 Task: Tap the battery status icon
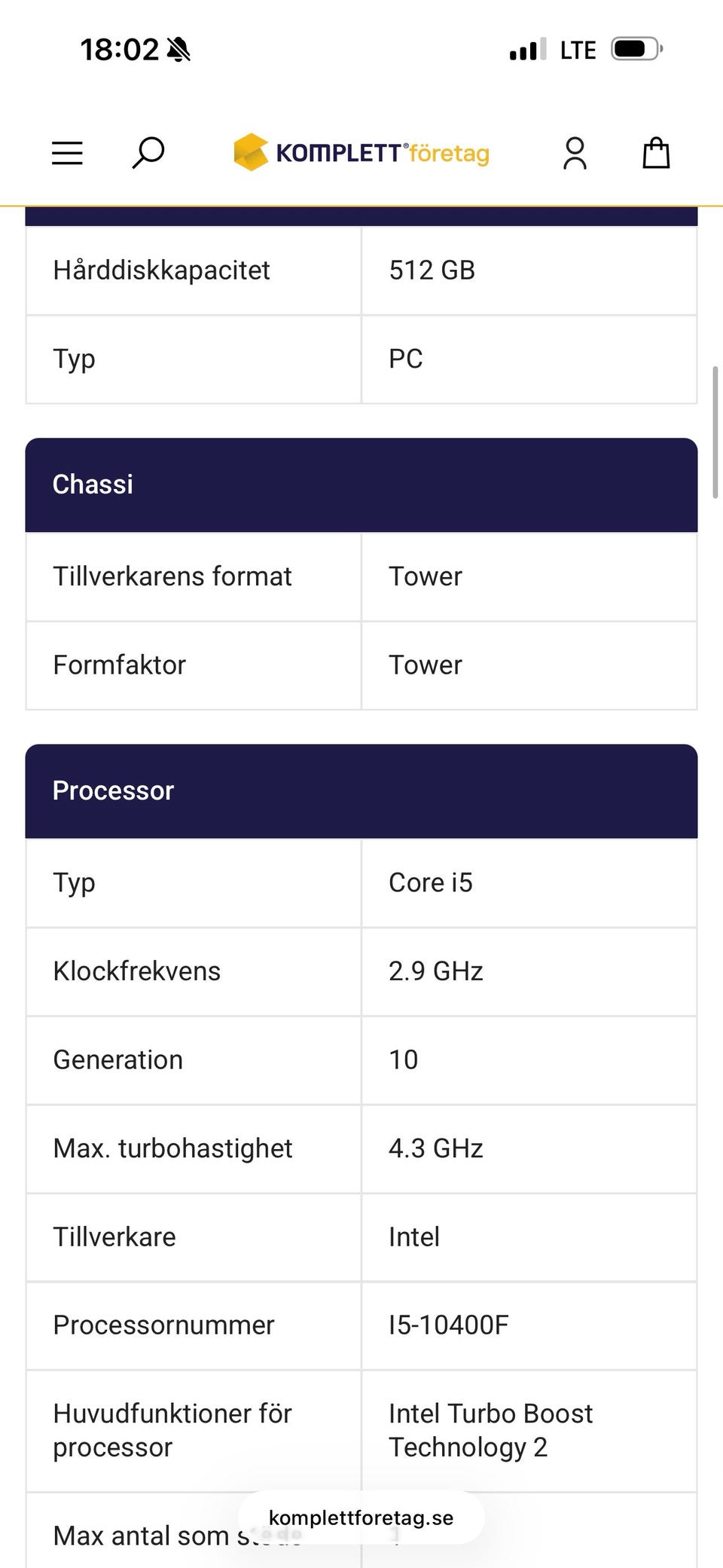pos(636,50)
